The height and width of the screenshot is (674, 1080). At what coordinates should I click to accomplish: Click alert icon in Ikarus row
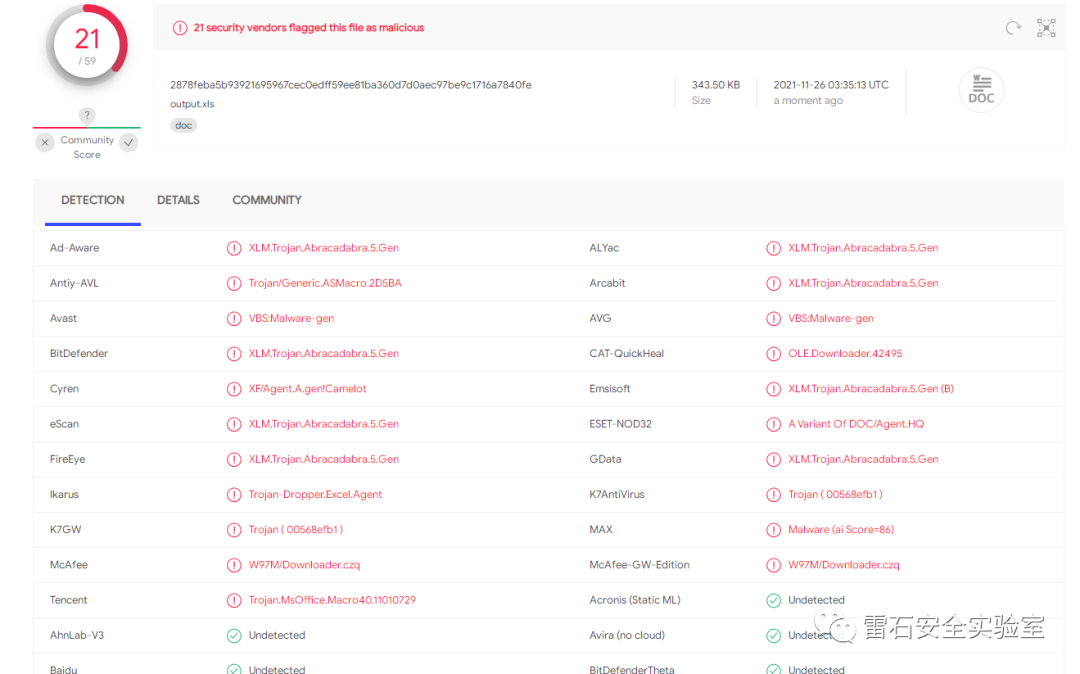coord(234,494)
